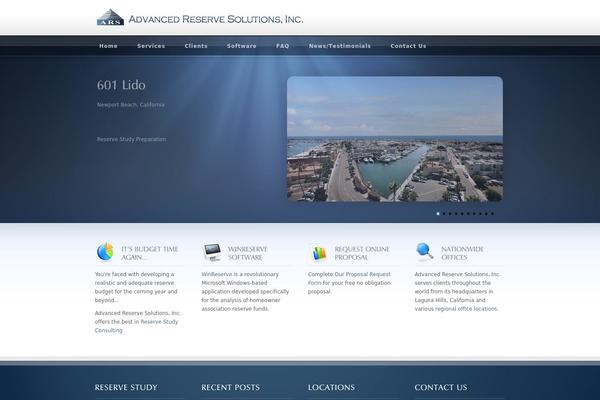This screenshot has width=600, height=400.
Task: Click the Locations footer heading
Action: click(331, 387)
